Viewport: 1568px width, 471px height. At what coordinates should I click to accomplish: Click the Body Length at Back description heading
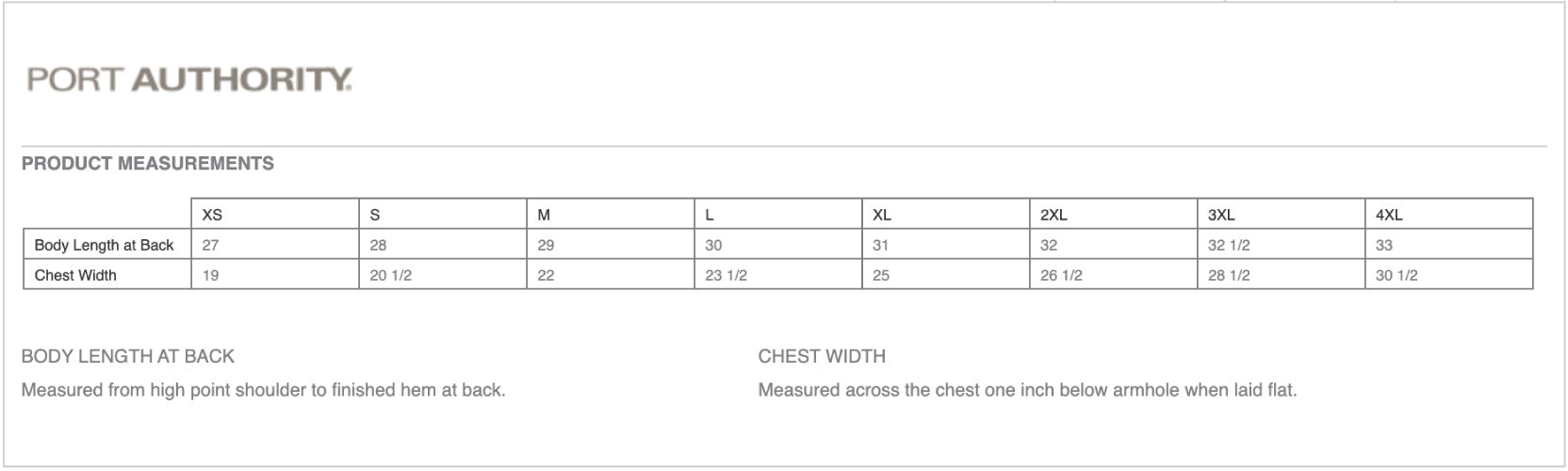(127, 356)
